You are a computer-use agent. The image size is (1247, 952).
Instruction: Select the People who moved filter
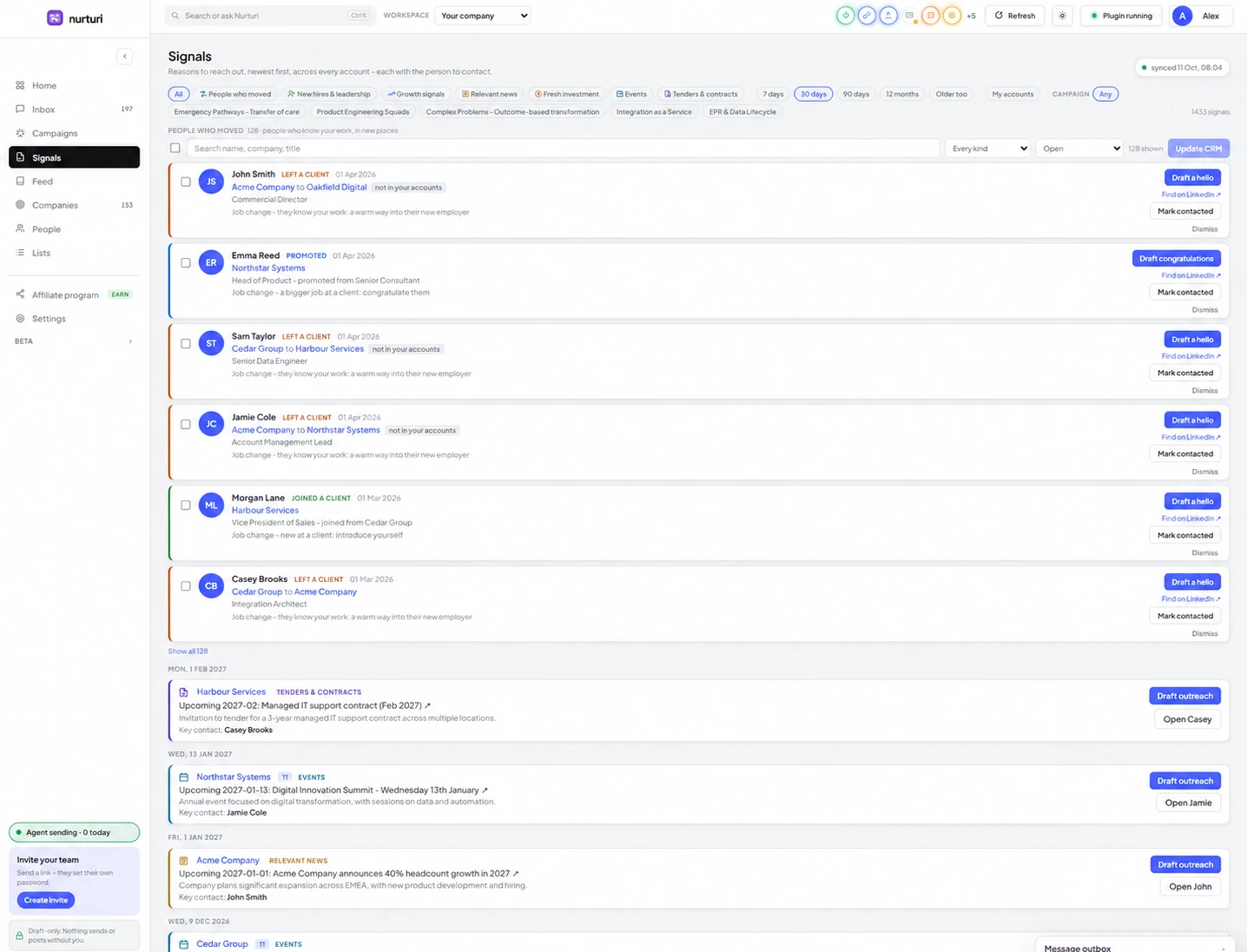235,94
